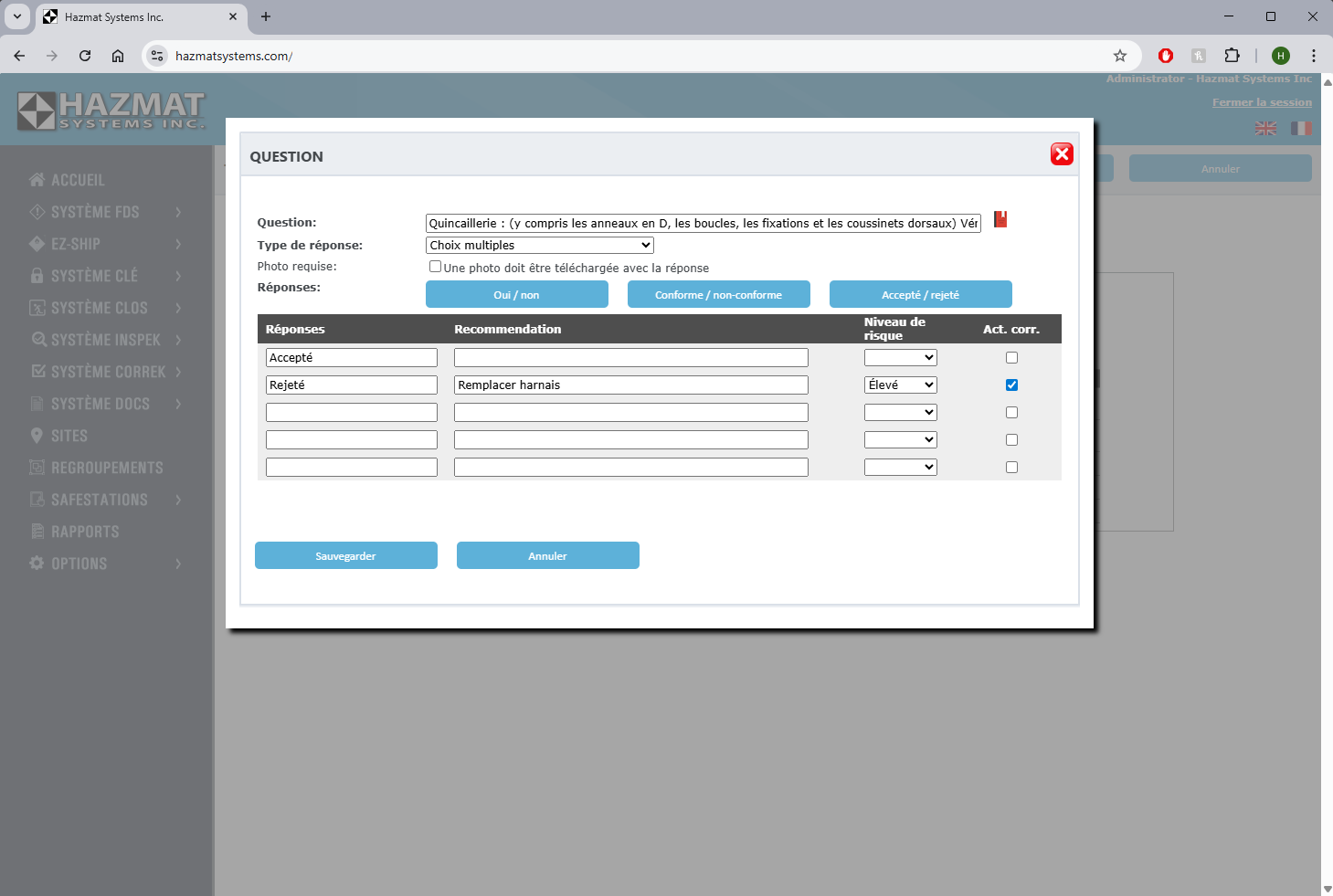Enable the photo required checkbox
The image size is (1333, 896).
pyautogui.click(x=435, y=267)
